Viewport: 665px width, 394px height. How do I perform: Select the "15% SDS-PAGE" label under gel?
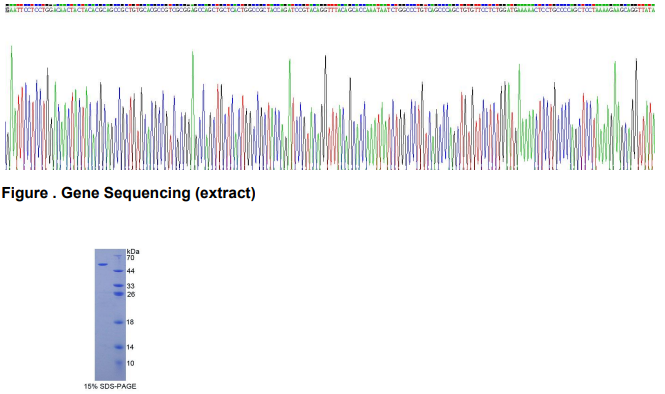(110, 386)
